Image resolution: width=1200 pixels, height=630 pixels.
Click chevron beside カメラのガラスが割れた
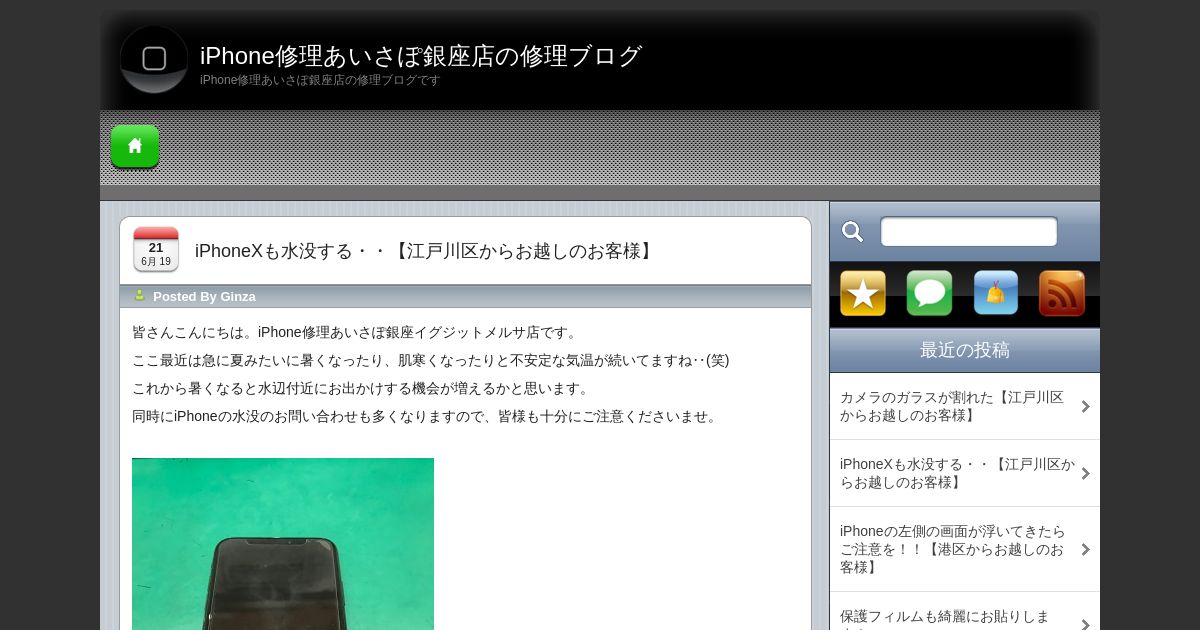(1085, 406)
